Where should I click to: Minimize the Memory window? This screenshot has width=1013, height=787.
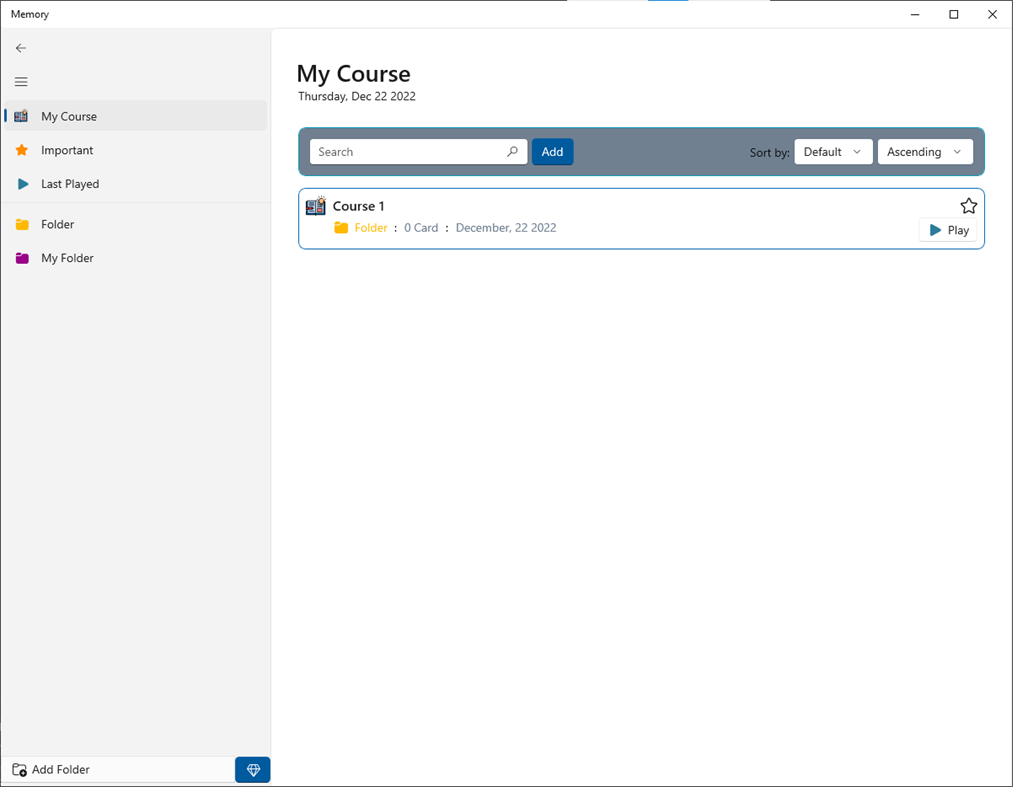(x=915, y=14)
